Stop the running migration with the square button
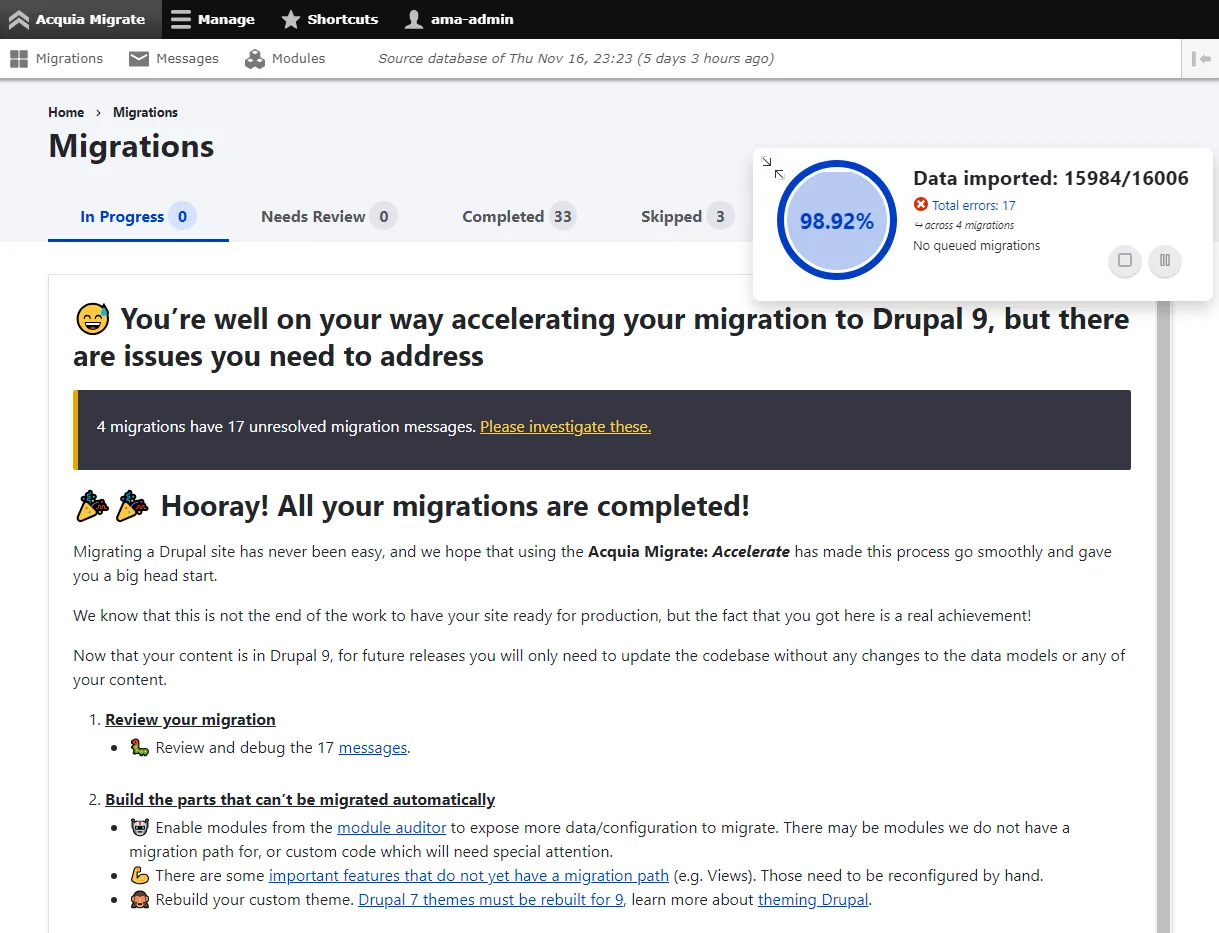 coord(1124,261)
